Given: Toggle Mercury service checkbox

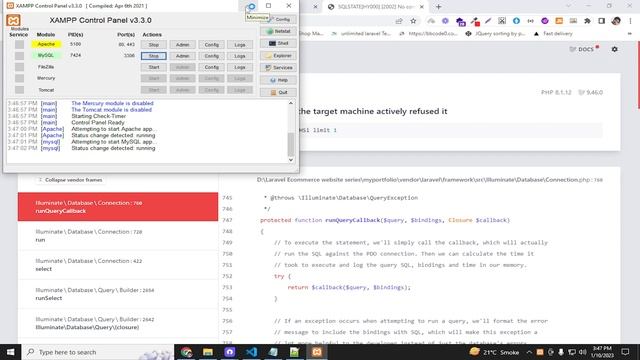Looking at the screenshot, I should 19,78.
